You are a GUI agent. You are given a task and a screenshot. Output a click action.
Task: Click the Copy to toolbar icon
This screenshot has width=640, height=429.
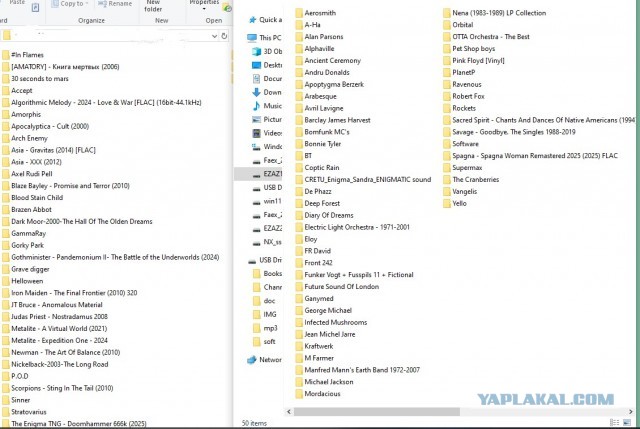[x=55, y=4]
